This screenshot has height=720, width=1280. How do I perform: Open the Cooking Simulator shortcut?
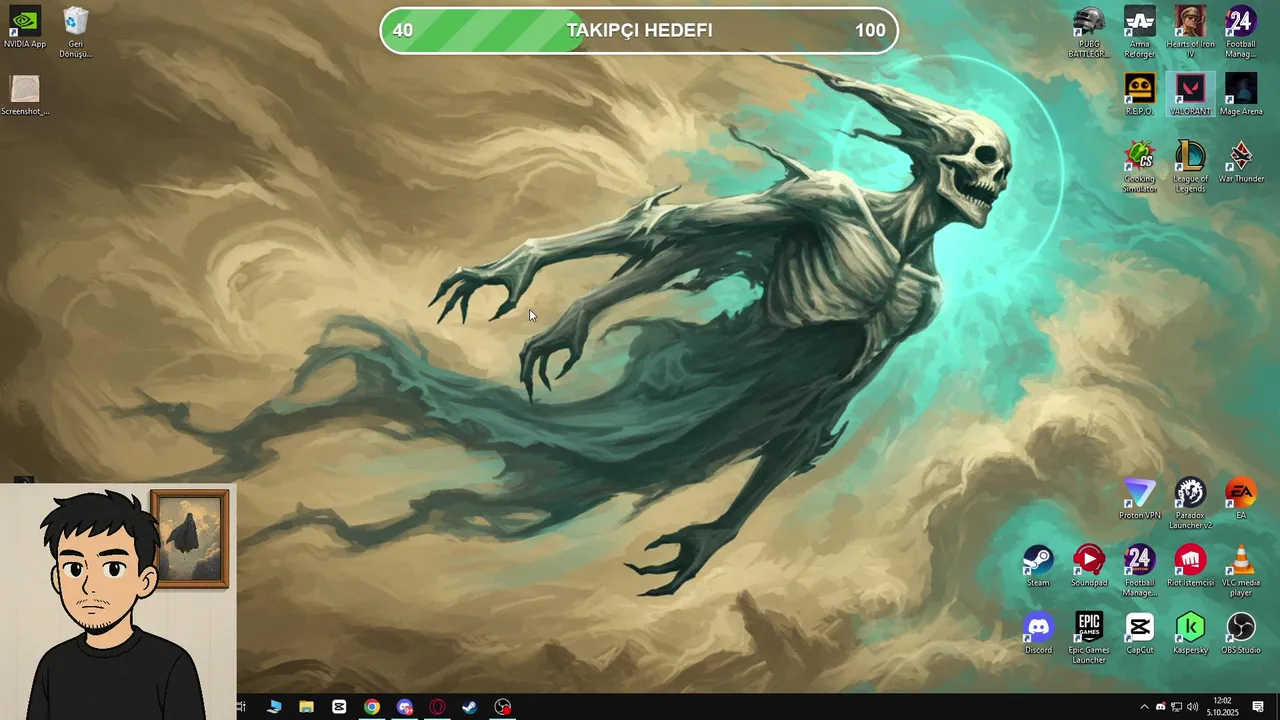(x=1140, y=166)
